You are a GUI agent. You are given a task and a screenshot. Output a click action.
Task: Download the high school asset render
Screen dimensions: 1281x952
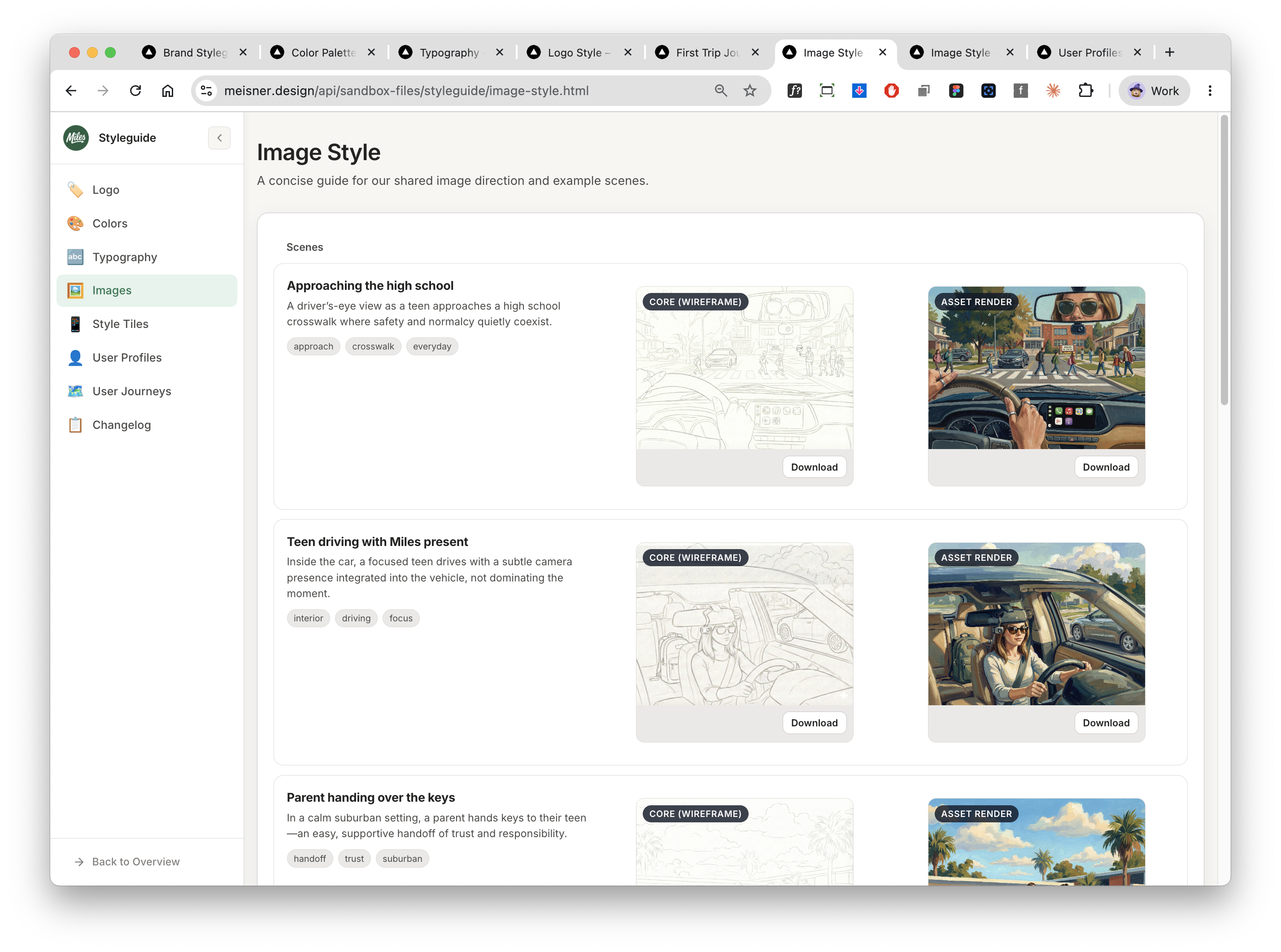coord(1106,467)
